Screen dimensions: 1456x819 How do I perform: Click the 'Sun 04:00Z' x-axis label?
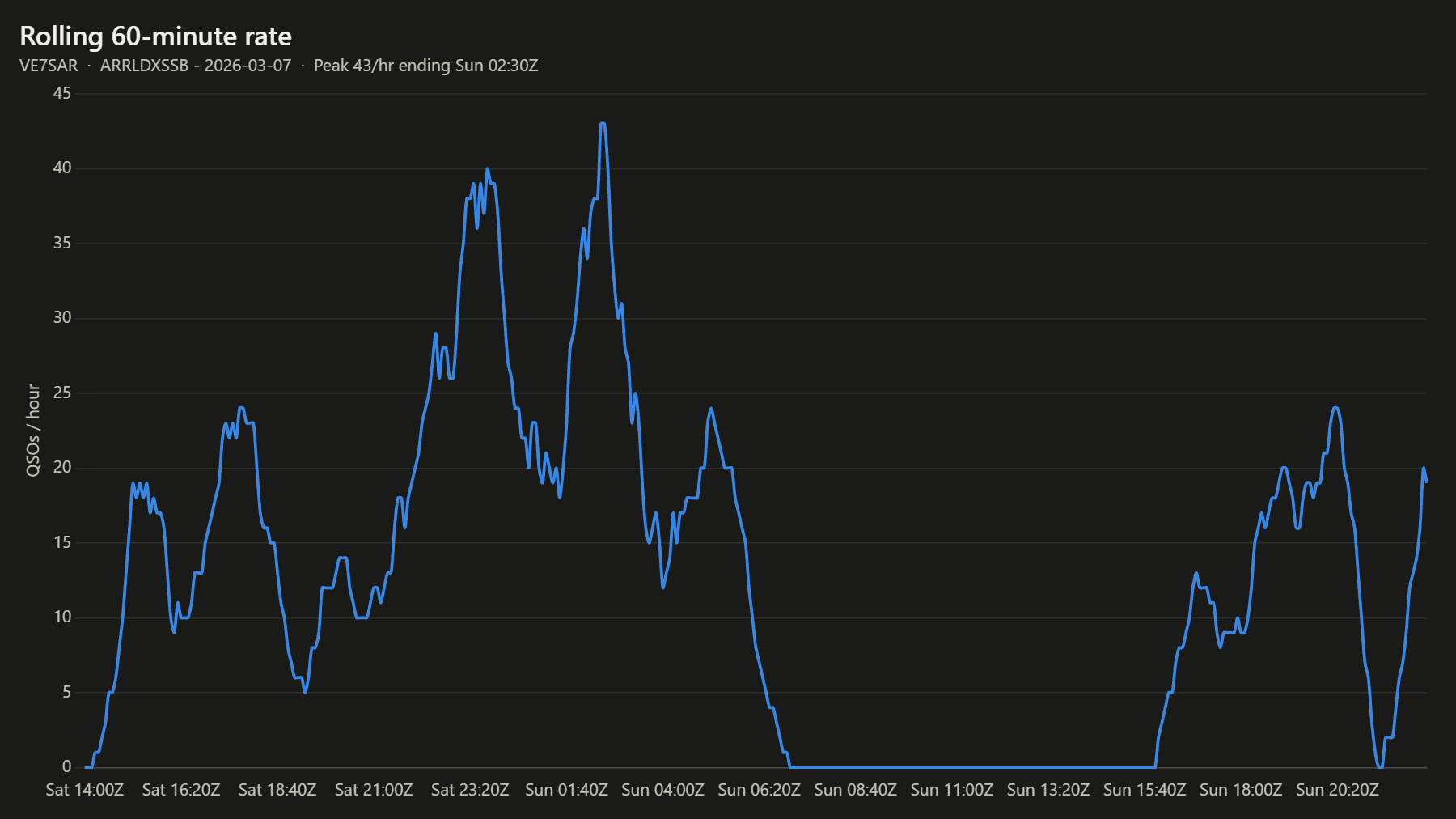coord(662,790)
